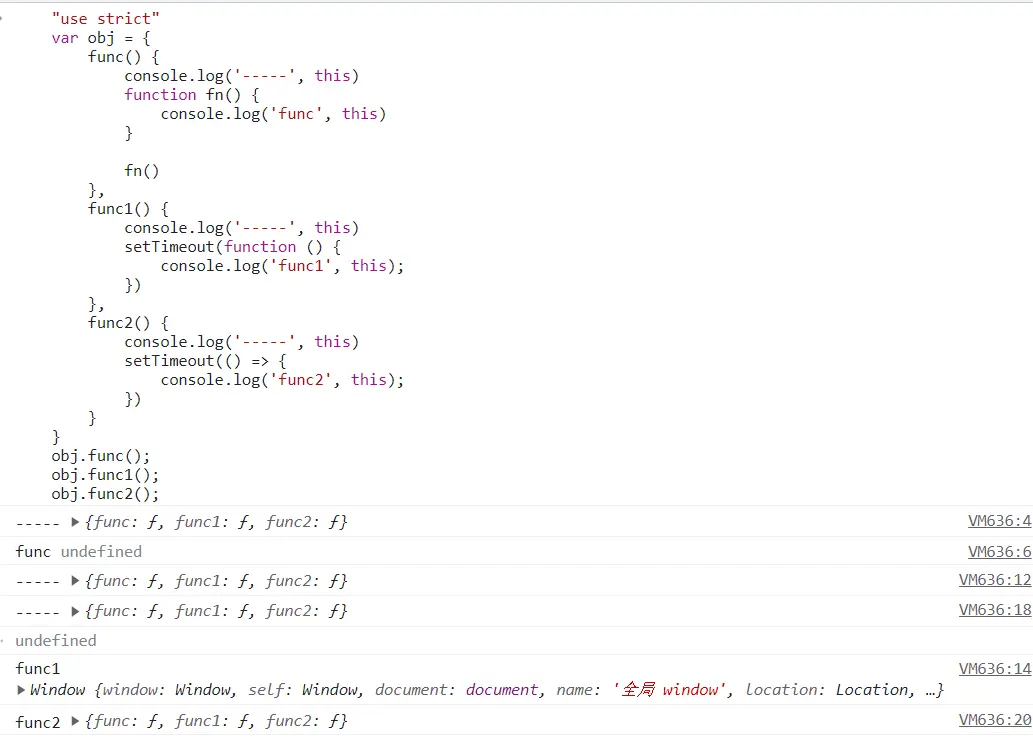The image size is (1033, 741).
Task: Follow the VM636:14 source link
Action: tap(994, 669)
